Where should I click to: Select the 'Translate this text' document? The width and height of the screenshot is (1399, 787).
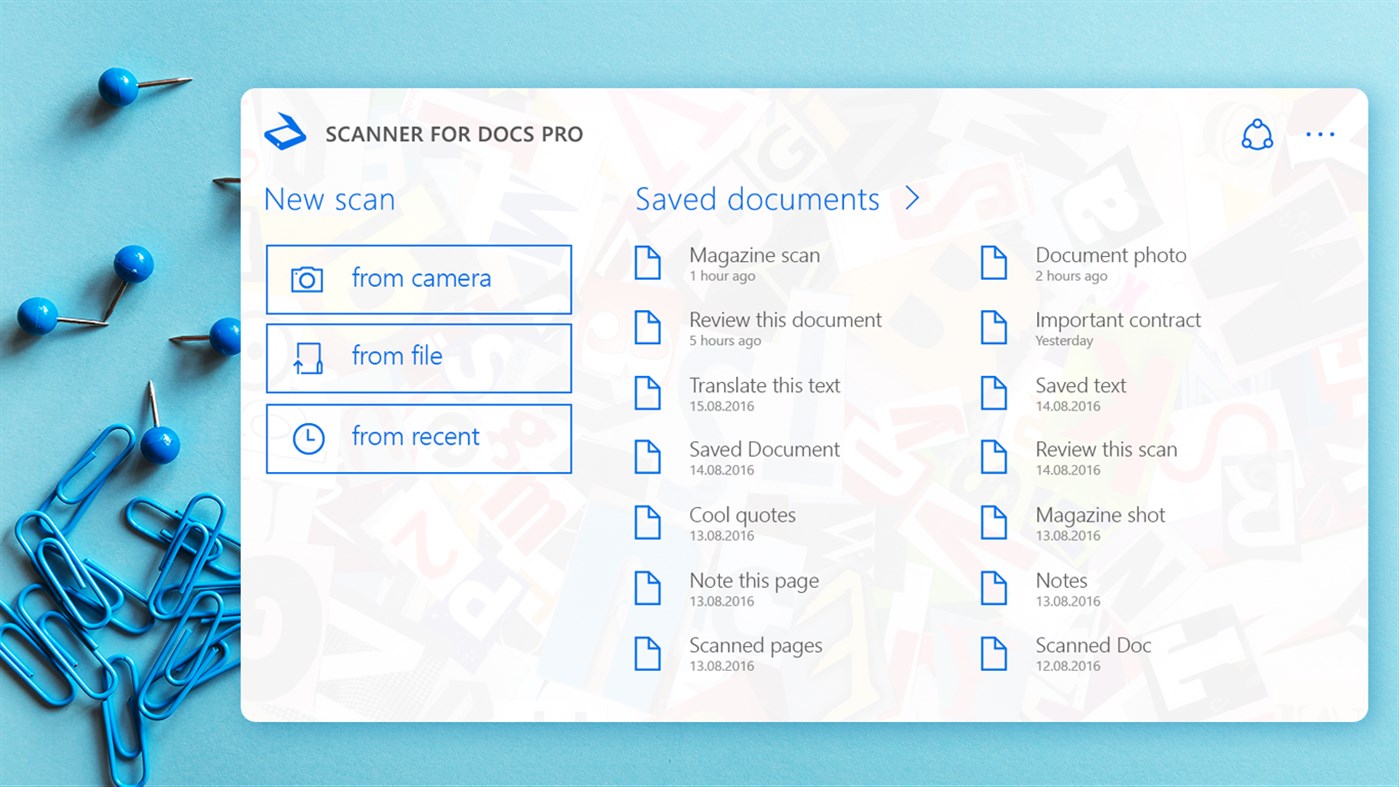point(764,386)
